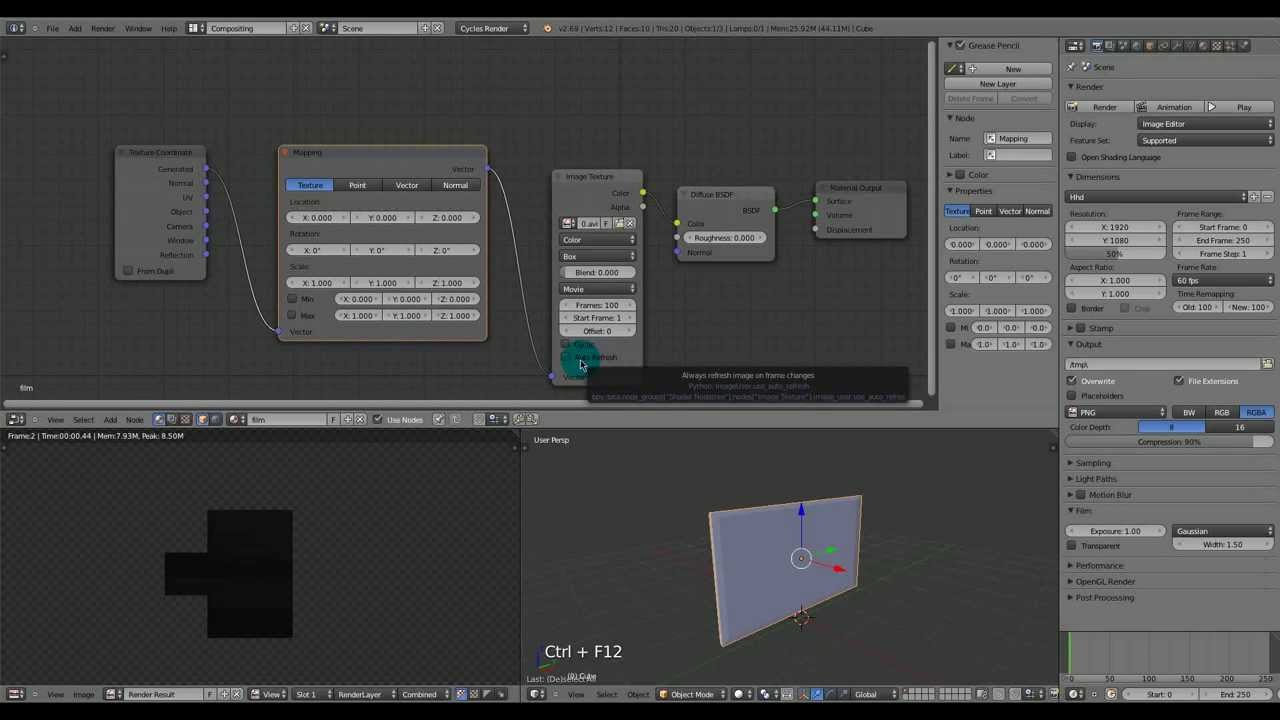Click the Blender info editor icon
Screen dimensions: 1280x720
click(17, 28)
